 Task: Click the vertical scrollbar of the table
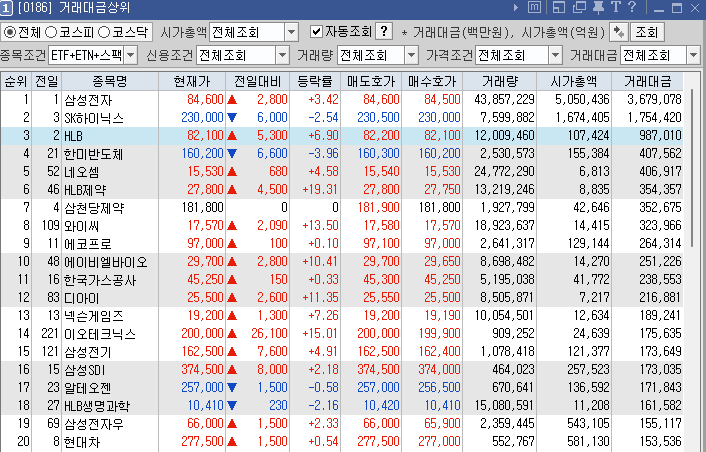tap(694, 167)
